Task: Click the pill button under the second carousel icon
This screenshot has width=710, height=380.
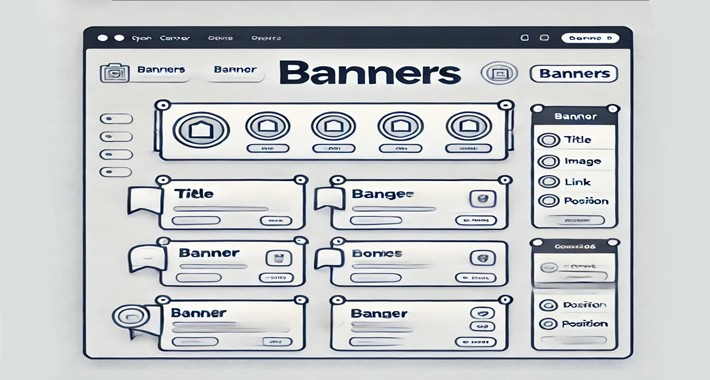Action: point(268,149)
